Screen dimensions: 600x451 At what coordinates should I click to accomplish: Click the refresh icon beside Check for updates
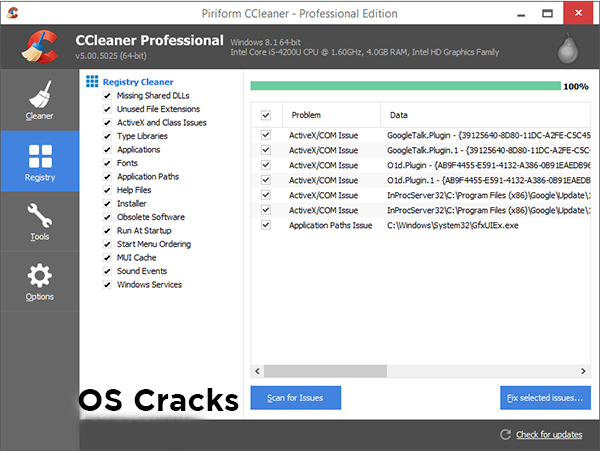[x=505, y=434]
